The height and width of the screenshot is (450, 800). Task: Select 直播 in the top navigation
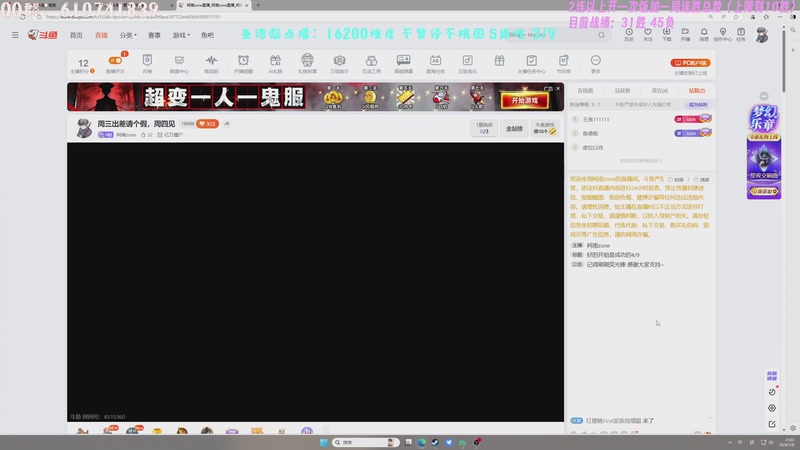click(101, 35)
